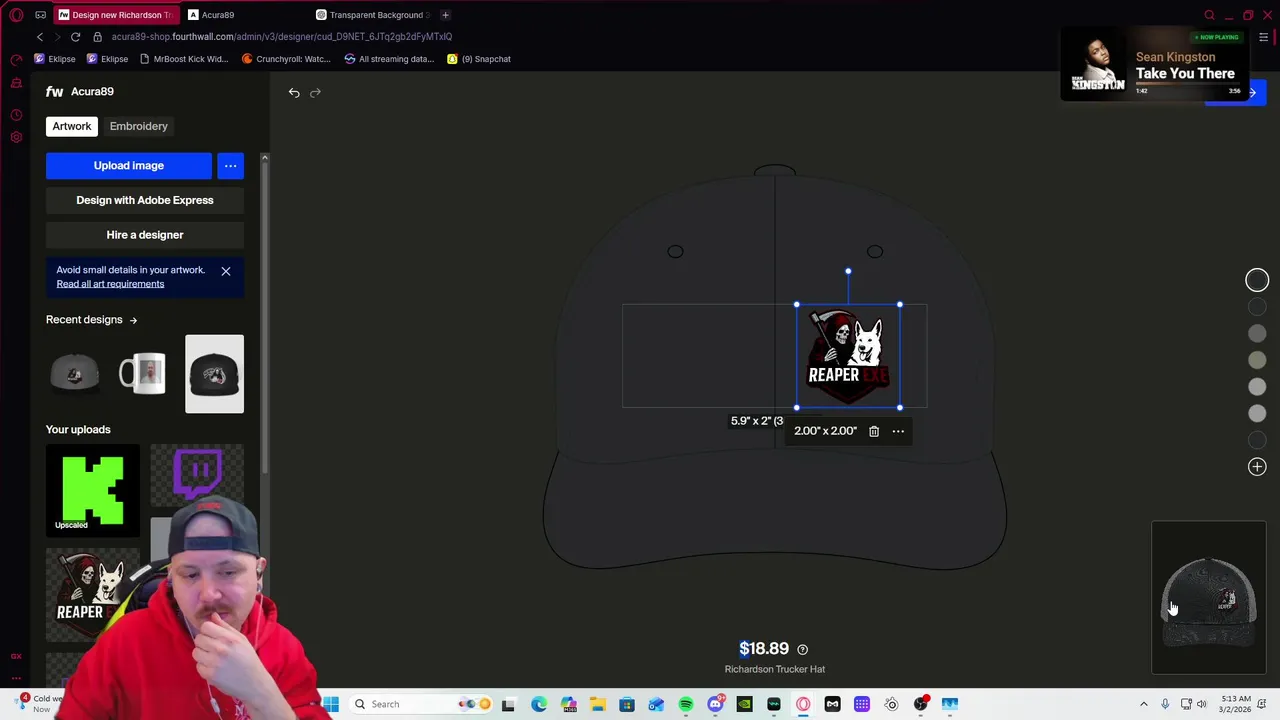The width and height of the screenshot is (1280, 720).
Task: Undo the last design change
Action: 294,93
